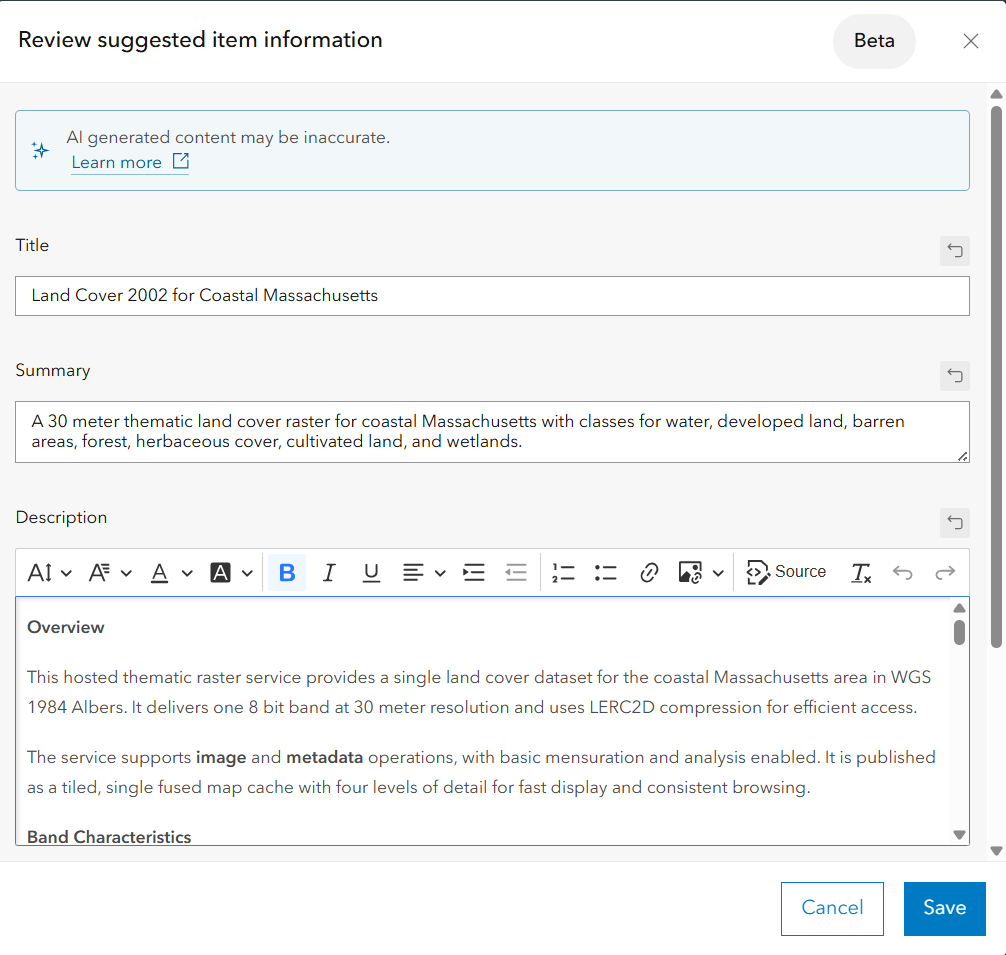
Task: Toggle italic formatting
Action: pos(329,572)
